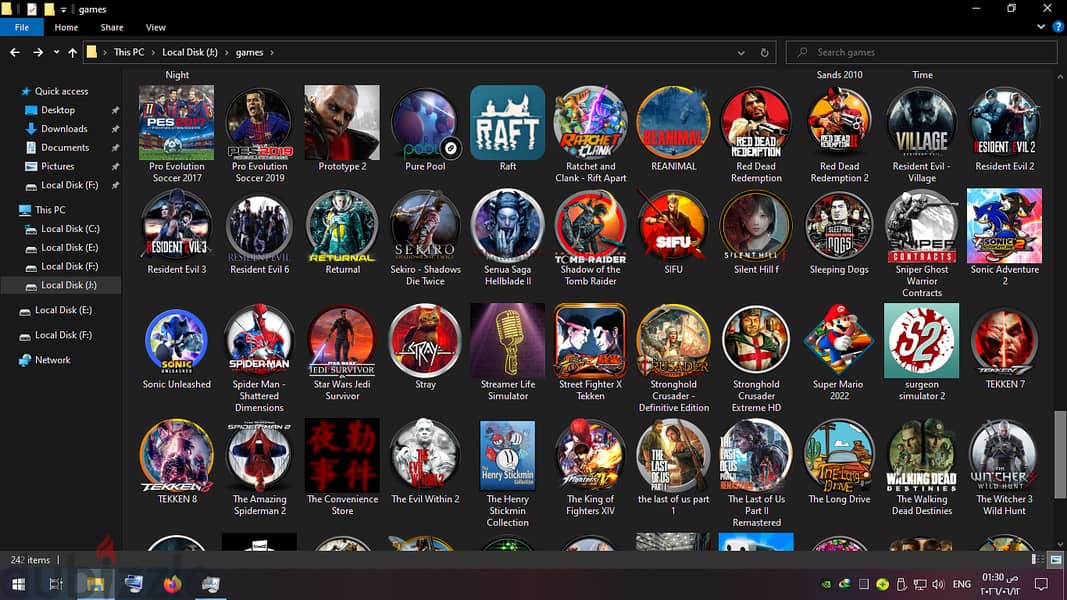
Task: Select The Walking Dead Destinies icon
Action: click(x=921, y=455)
